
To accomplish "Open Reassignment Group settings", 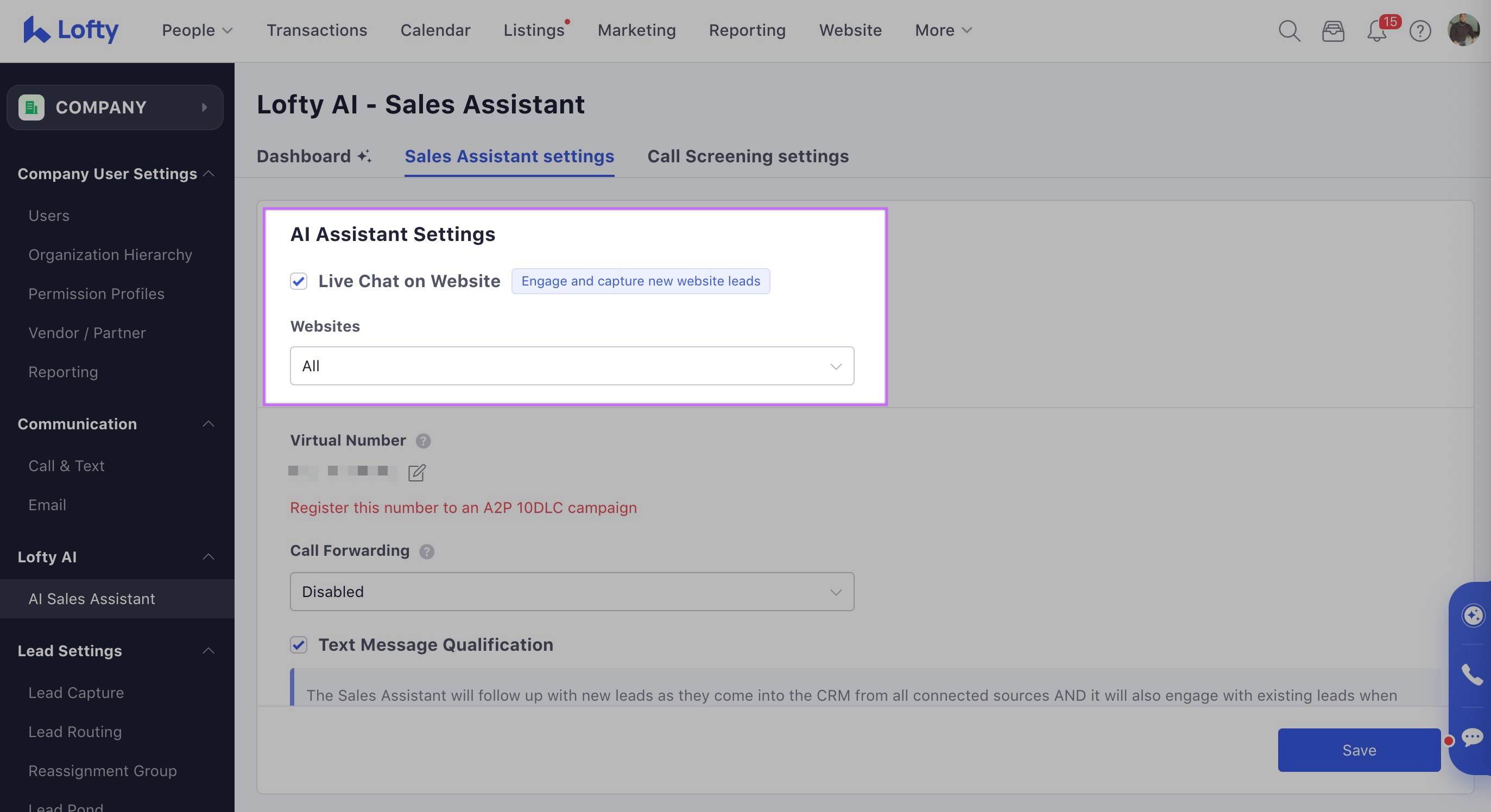I will pos(103,770).
